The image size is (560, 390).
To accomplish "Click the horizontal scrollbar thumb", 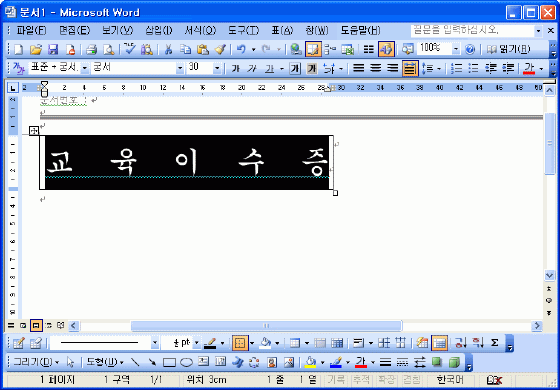I will [266, 326].
